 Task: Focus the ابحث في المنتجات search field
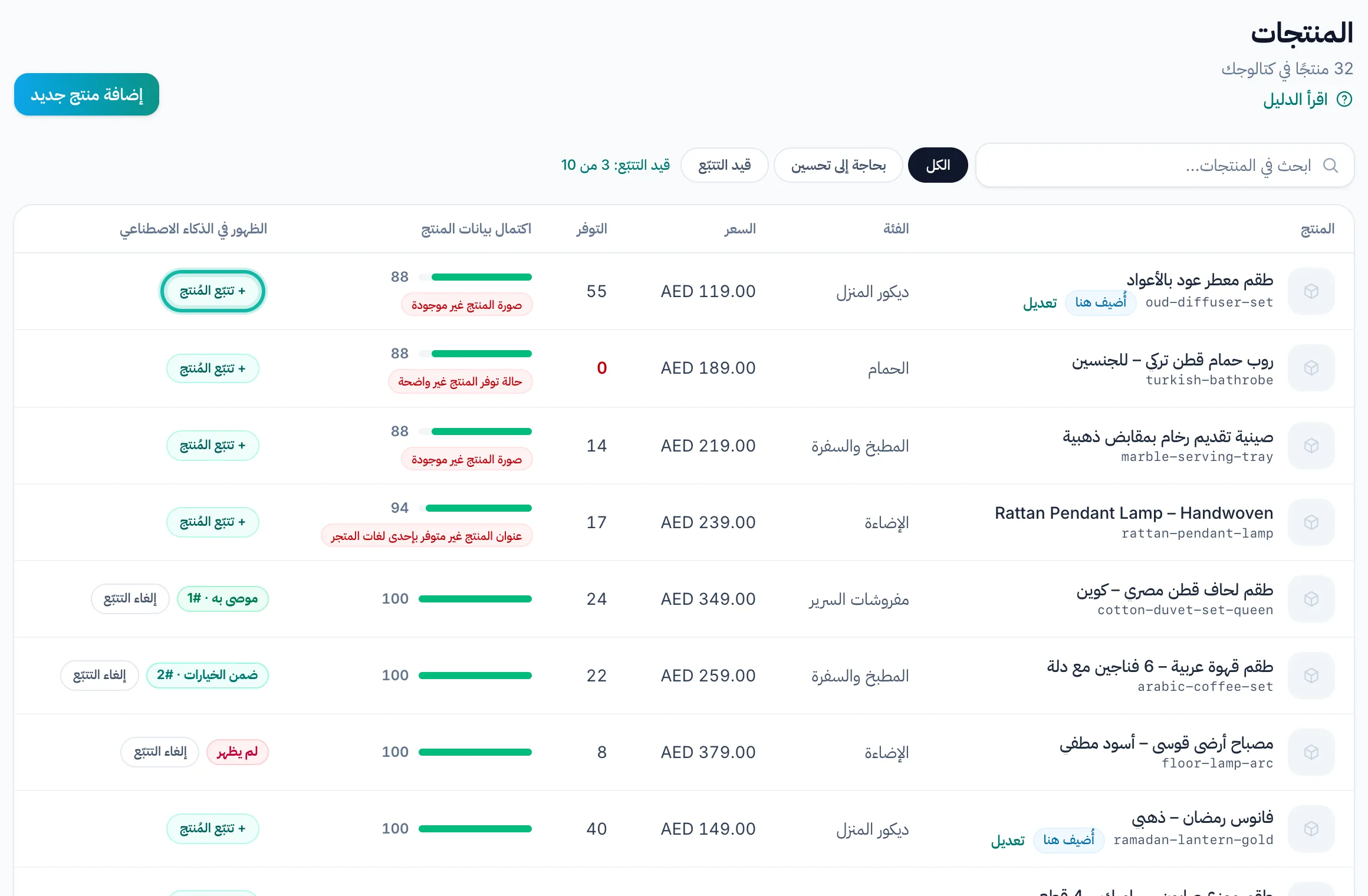tap(1165, 165)
